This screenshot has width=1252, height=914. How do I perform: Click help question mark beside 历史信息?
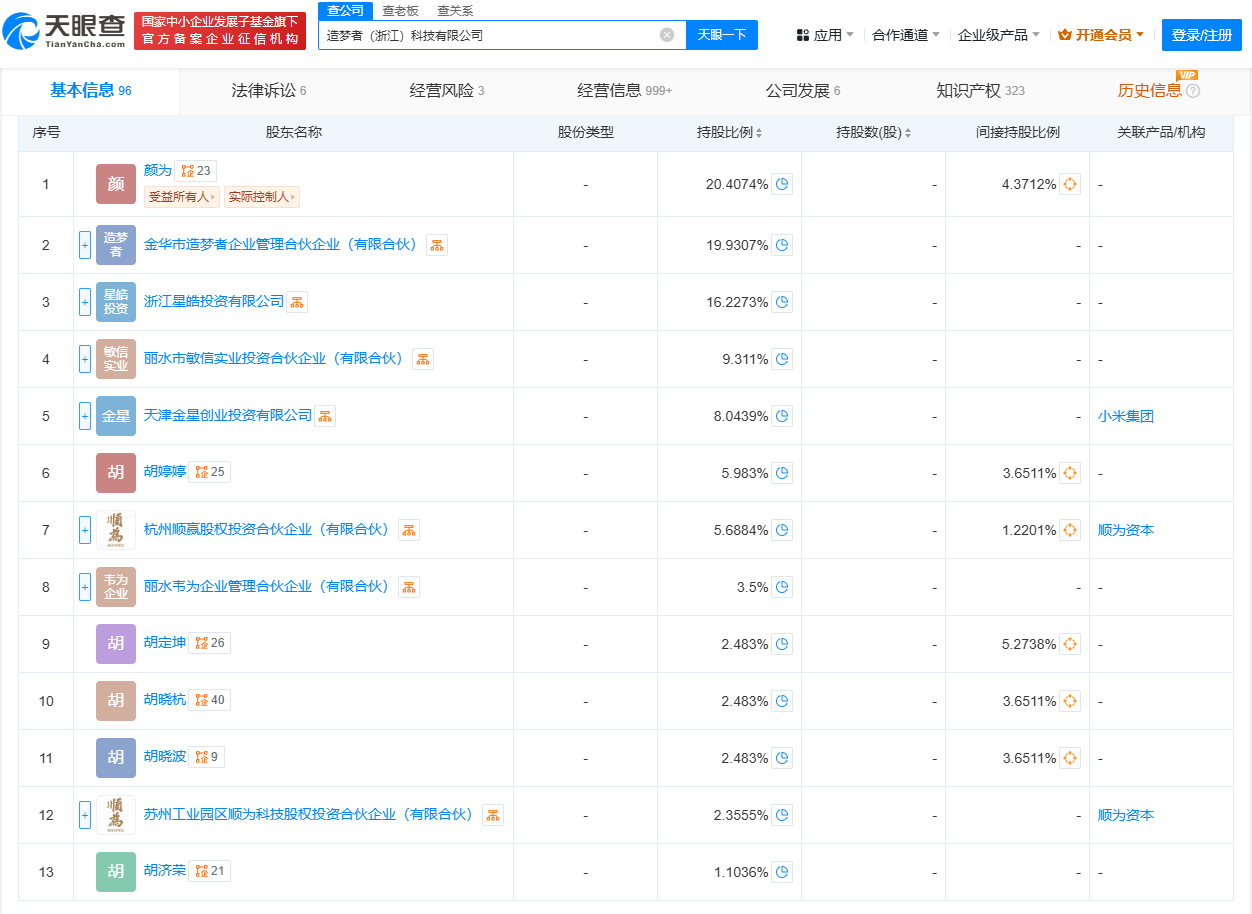point(1193,91)
